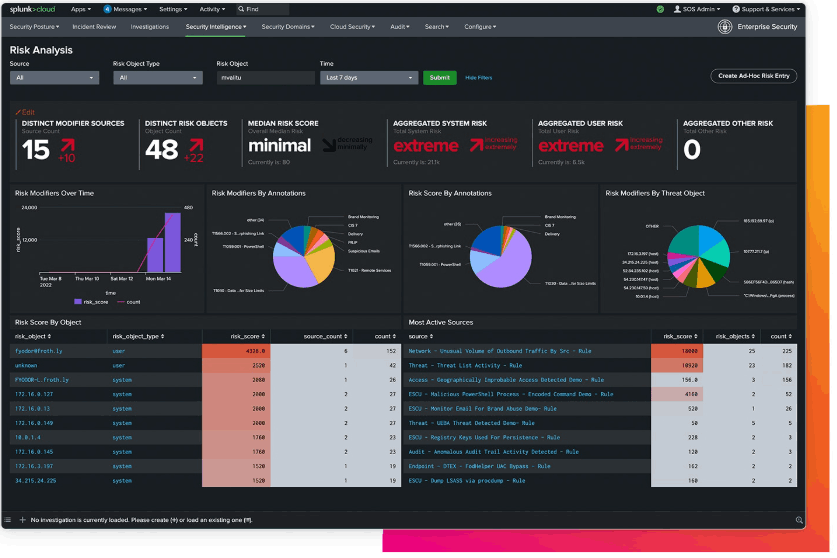Click the magnifier icon in Find box
The image size is (837, 558).
coord(241,9)
